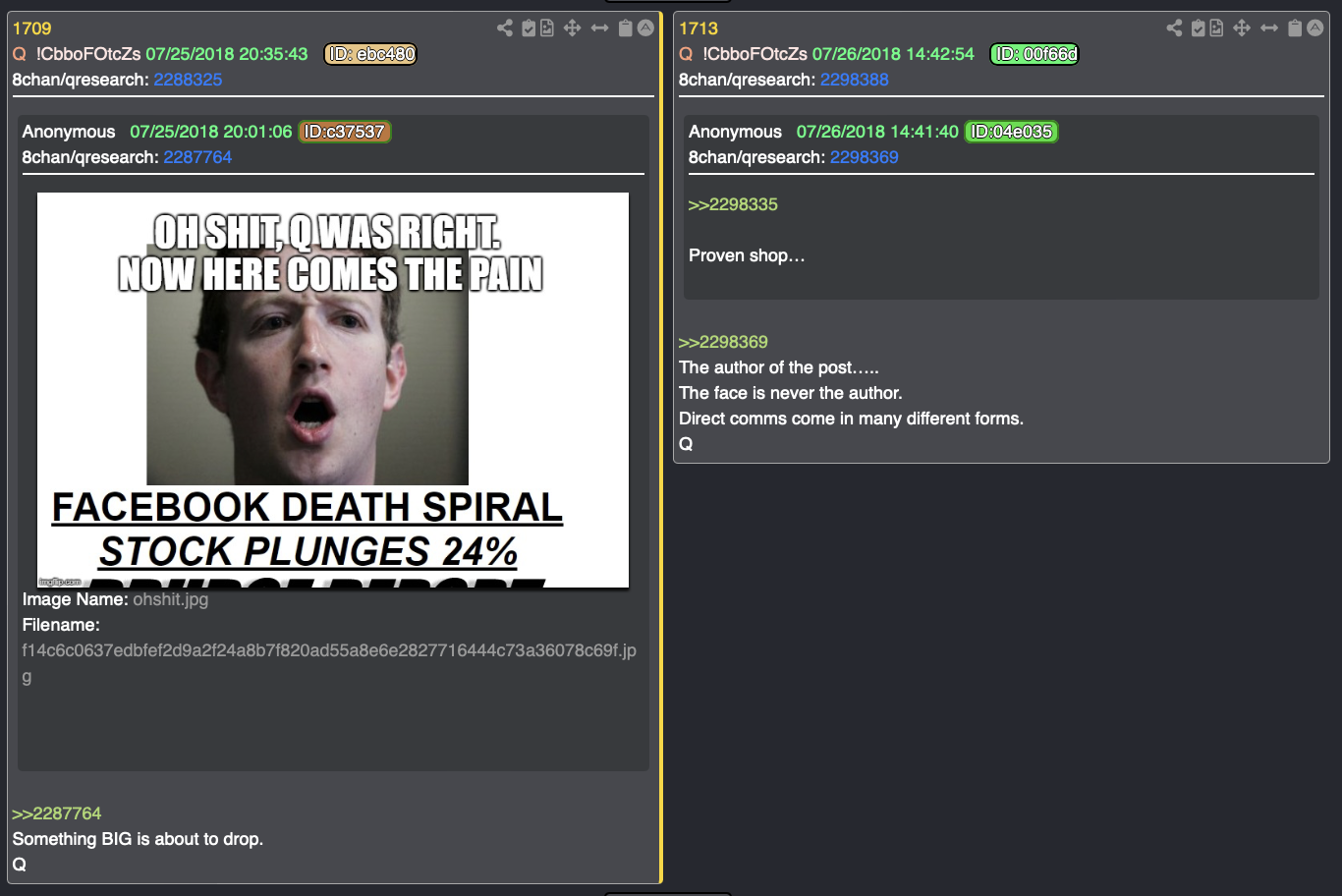Collapse post 1709 with the up-arrow circle
This screenshot has width=1342, height=896.
645,28
